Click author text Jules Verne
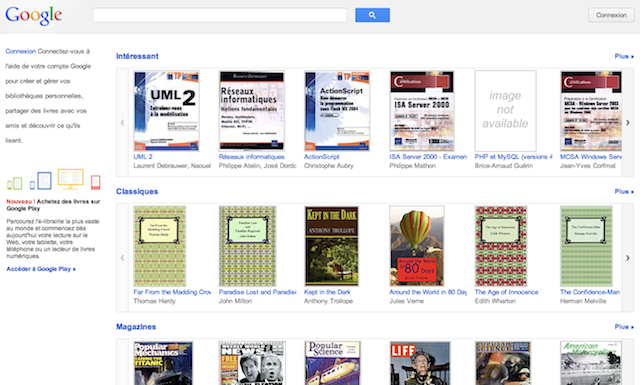 pyautogui.click(x=407, y=301)
